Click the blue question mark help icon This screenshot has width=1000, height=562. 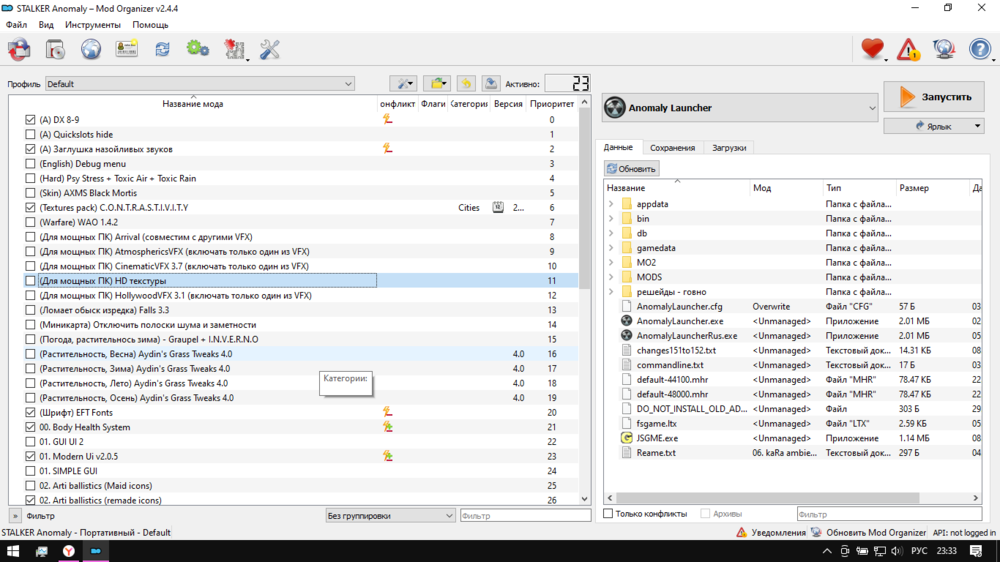pos(980,48)
